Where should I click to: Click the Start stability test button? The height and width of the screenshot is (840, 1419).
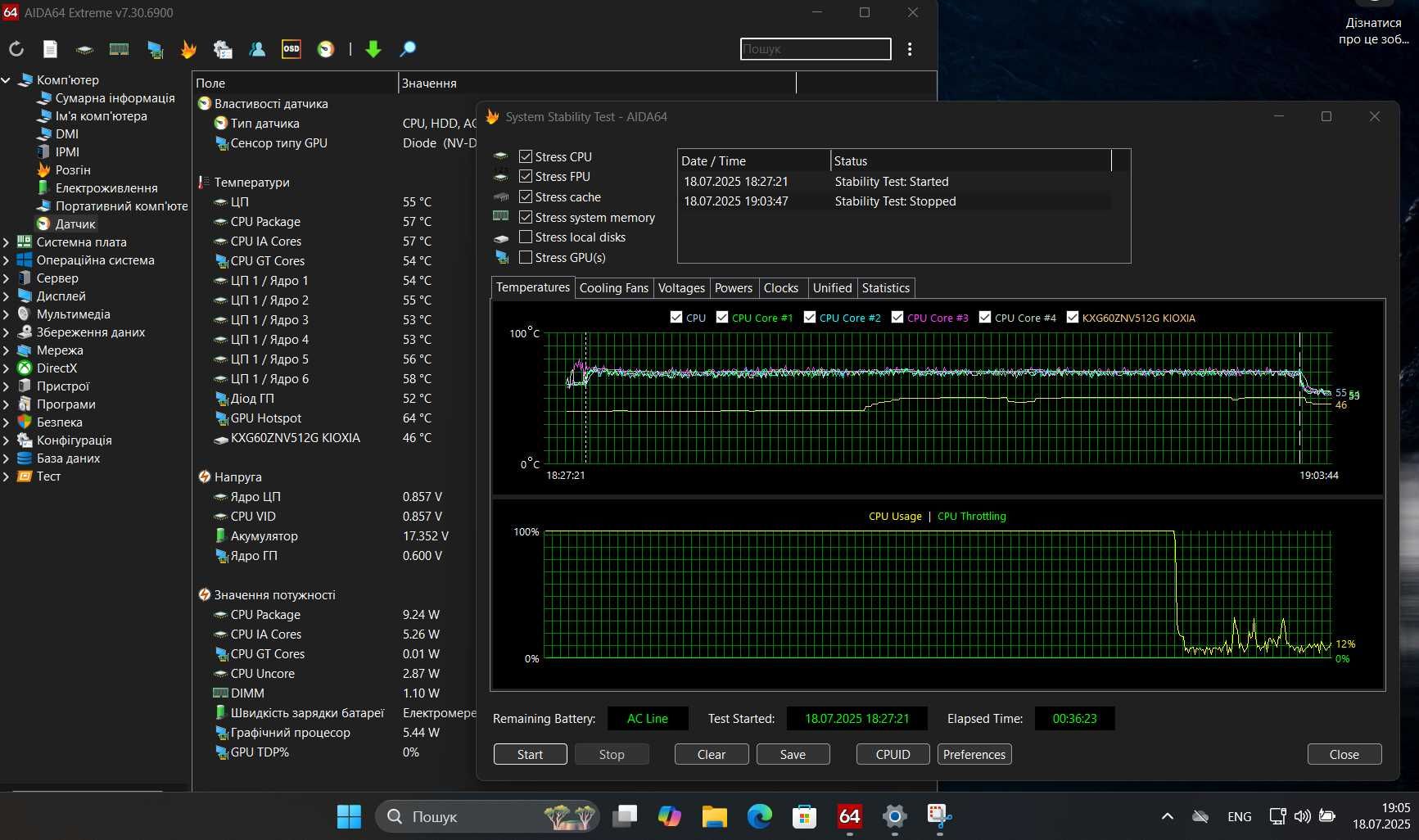tap(530, 754)
